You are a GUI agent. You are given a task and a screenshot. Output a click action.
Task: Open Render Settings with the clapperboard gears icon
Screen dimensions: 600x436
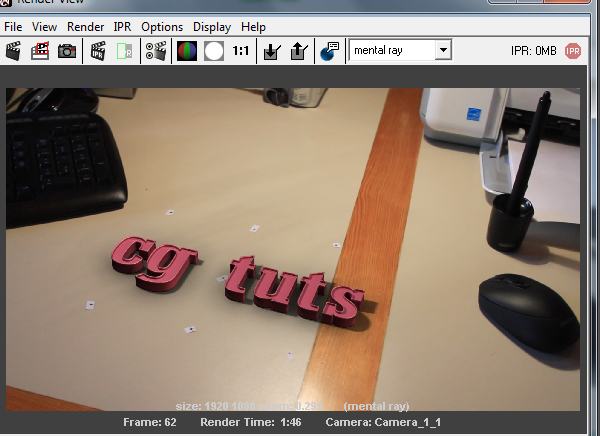pyautogui.click(x=156, y=51)
